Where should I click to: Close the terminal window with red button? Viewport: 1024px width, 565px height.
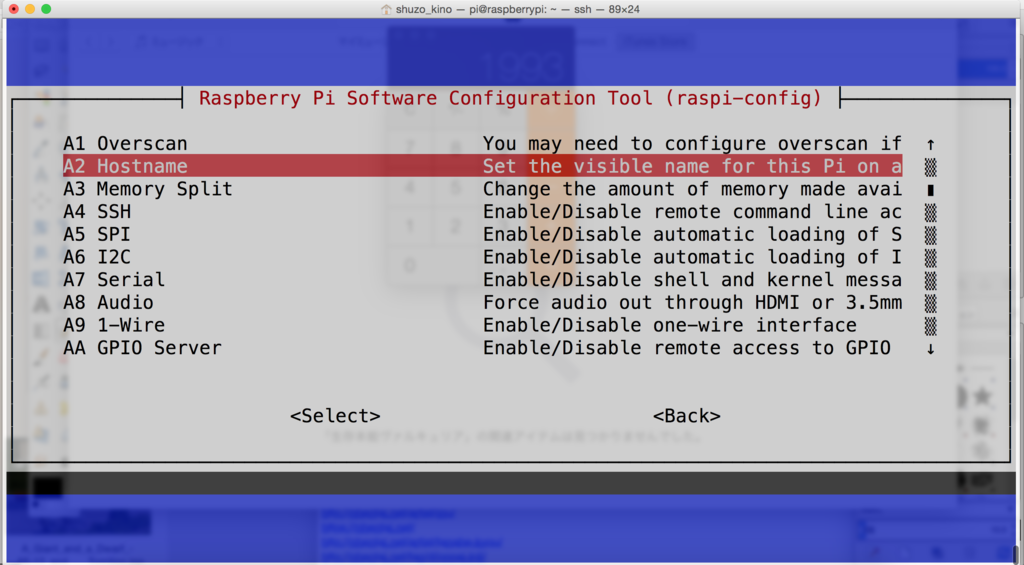pos(14,9)
